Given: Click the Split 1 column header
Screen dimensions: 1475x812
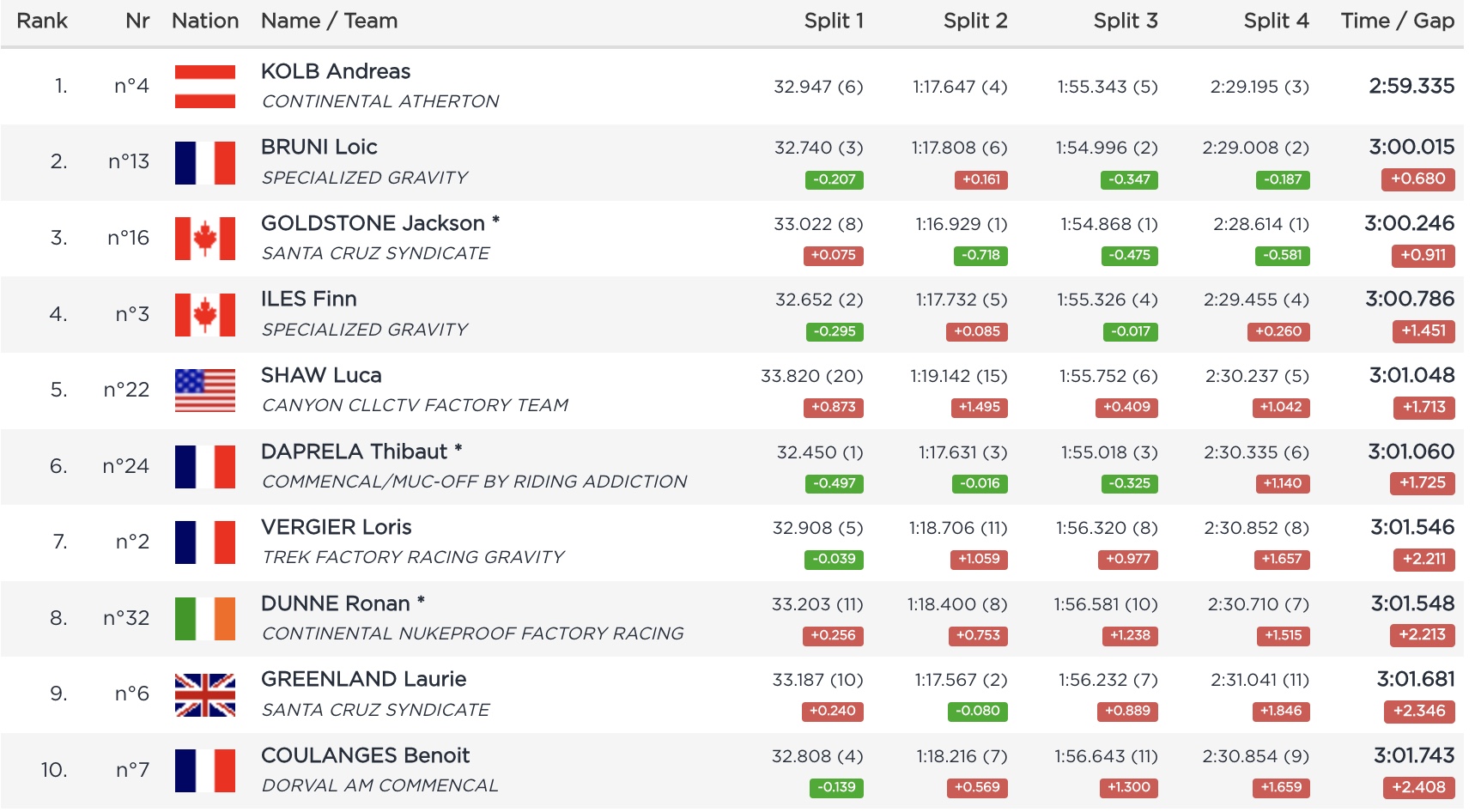Looking at the screenshot, I should (833, 21).
